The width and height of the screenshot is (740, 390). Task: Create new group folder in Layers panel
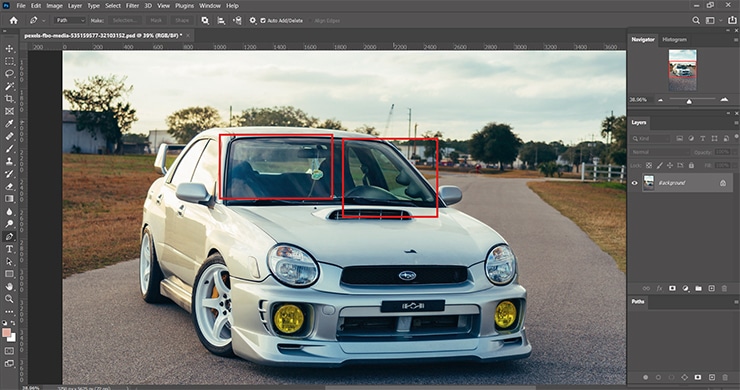click(698, 288)
